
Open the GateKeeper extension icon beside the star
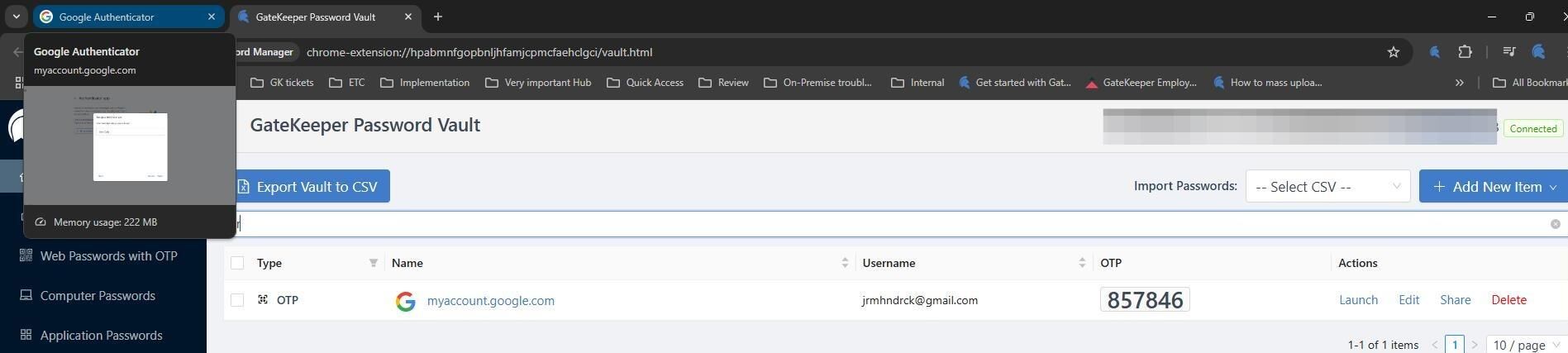click(1435, 52)
